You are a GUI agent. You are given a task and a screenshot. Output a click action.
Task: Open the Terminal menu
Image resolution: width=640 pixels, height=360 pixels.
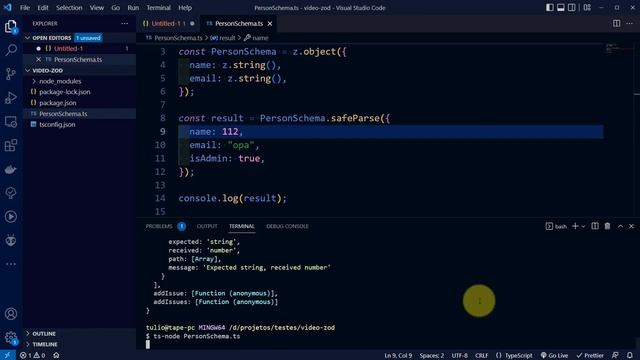(x=158, y=8)
